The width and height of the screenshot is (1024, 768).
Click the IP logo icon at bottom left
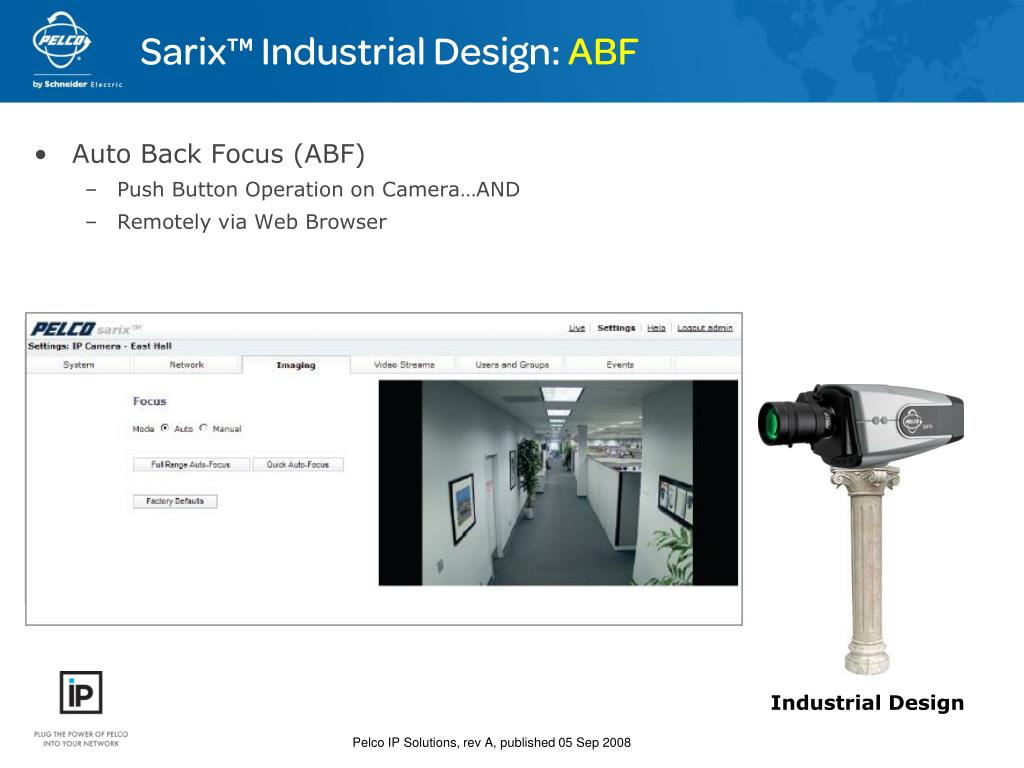[81, 692]
